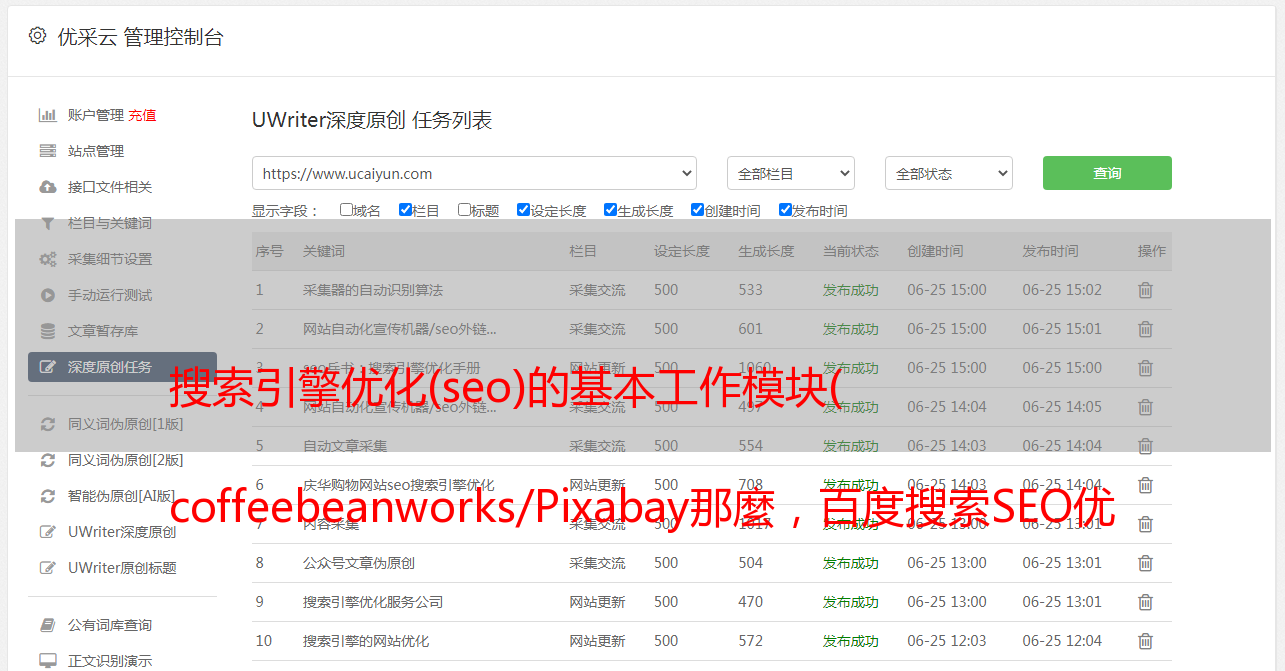Delete task row 5 自动文章采集
Screen dimensions: 1285x671
pos(1145,446)
